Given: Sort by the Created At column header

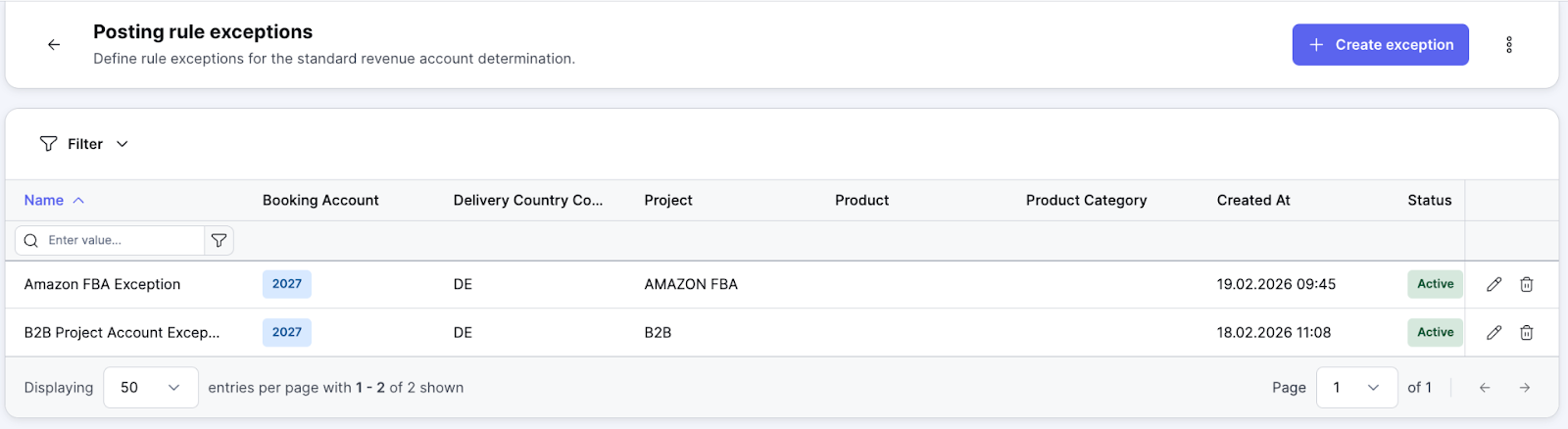Looking at the screenshot, I should point(1253,200).
